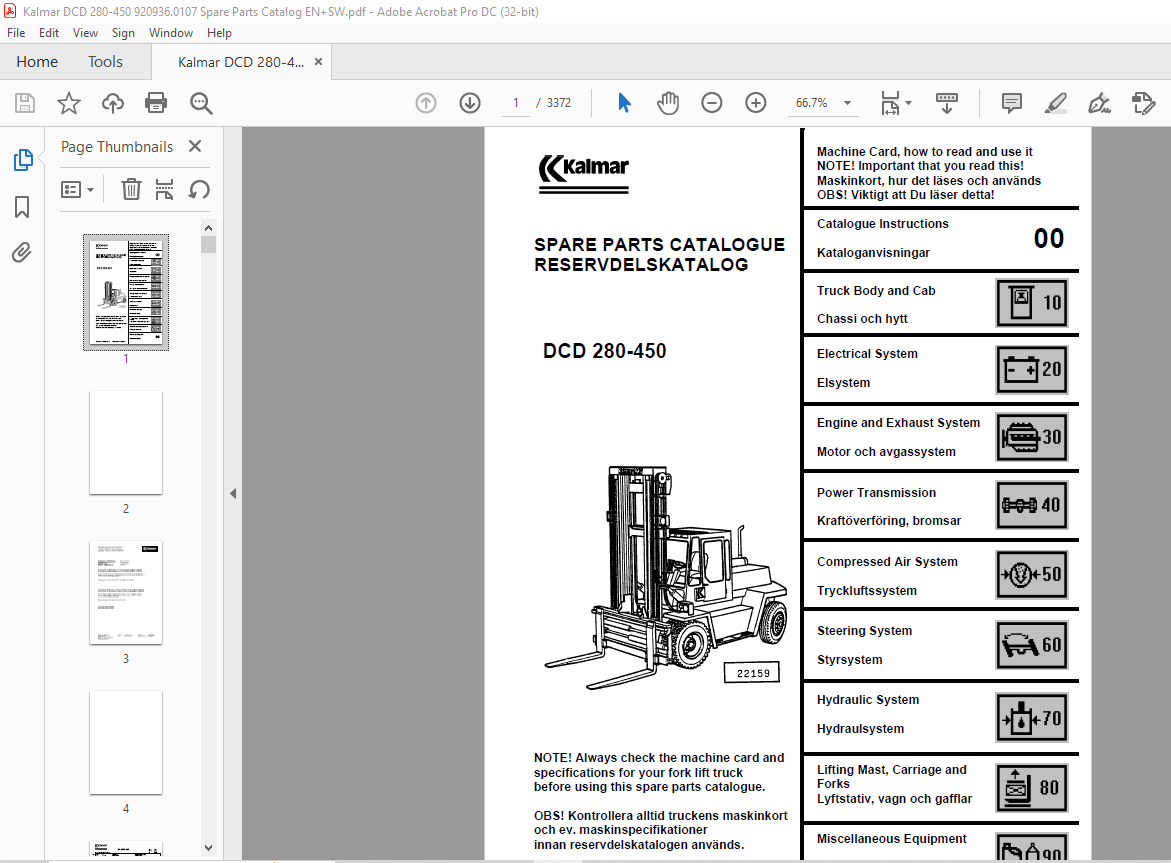1171x863 pixels.
Task: Click the Hydraulic System 70 section
Action: pos(941,716)
